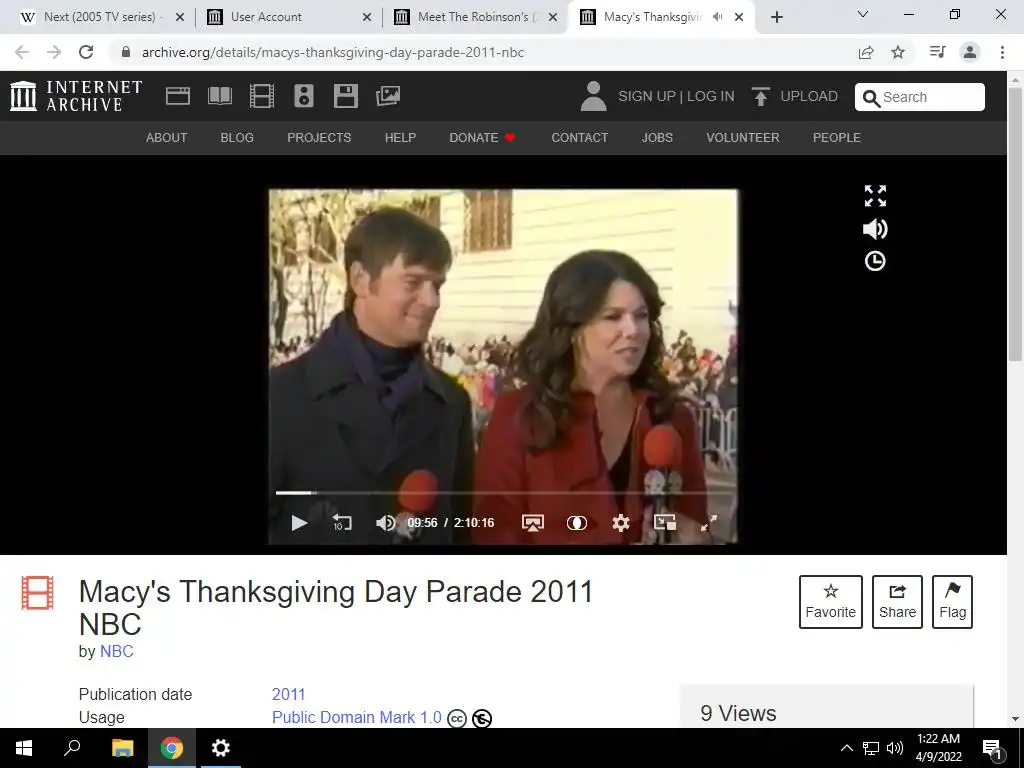
Task: Open the Web archive icon in navbar
Action: (x=178, y=96)
